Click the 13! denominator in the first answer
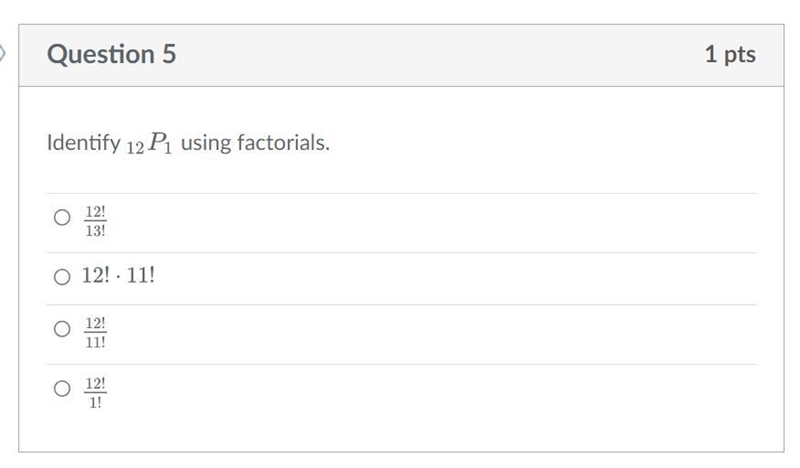 tap(95, 231)
